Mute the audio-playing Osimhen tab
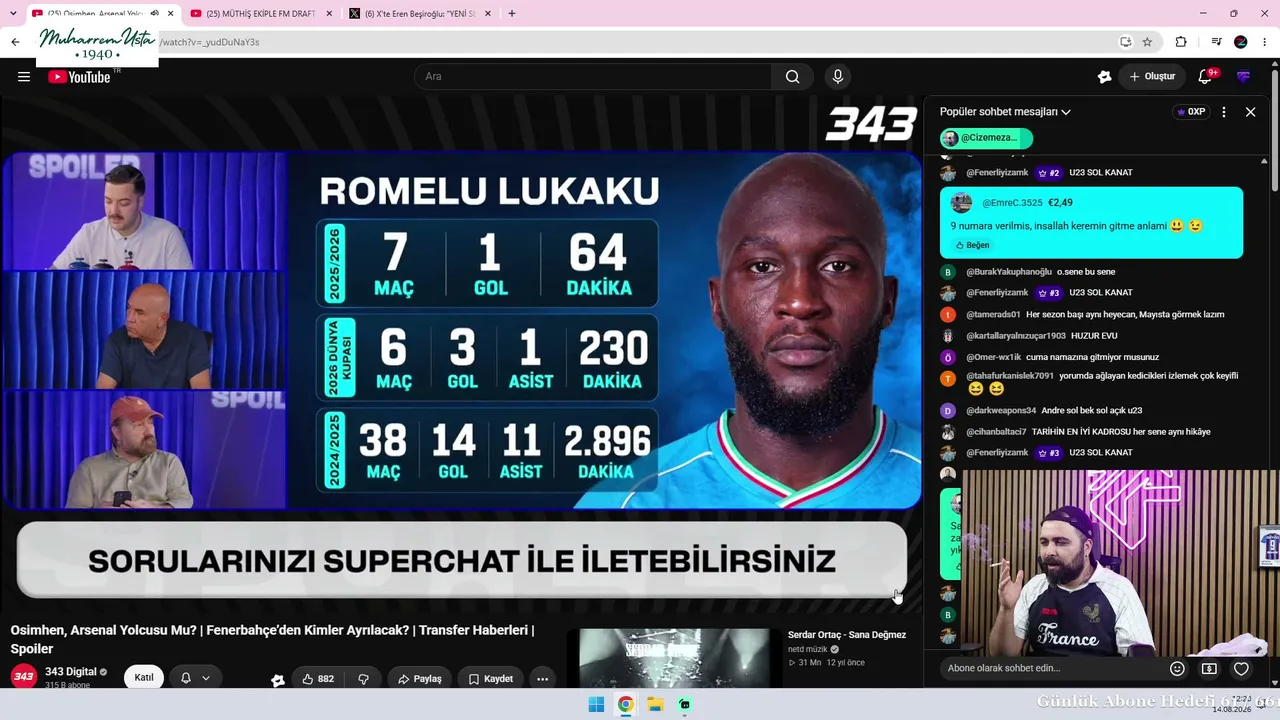Image resolution: width=1280 pixels, height=720 pixels. (x=154, y=14)
